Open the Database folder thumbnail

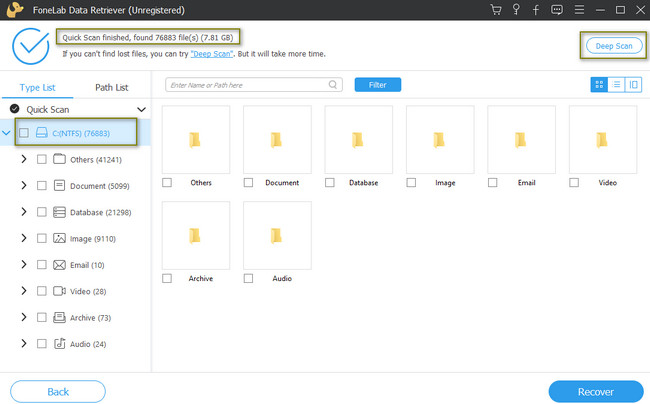coord(359,140)
